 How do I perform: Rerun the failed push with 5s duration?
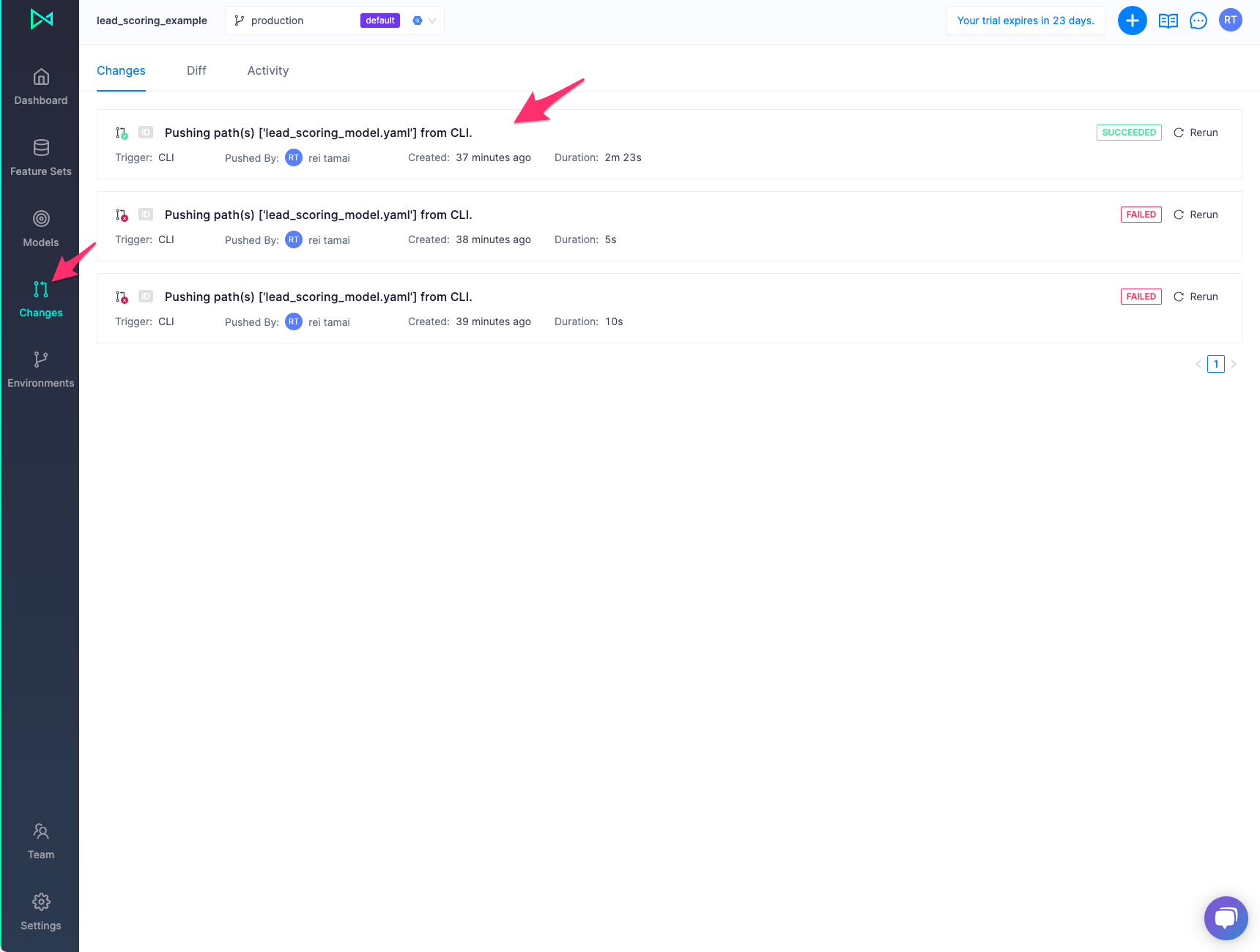pos(1196,215)
